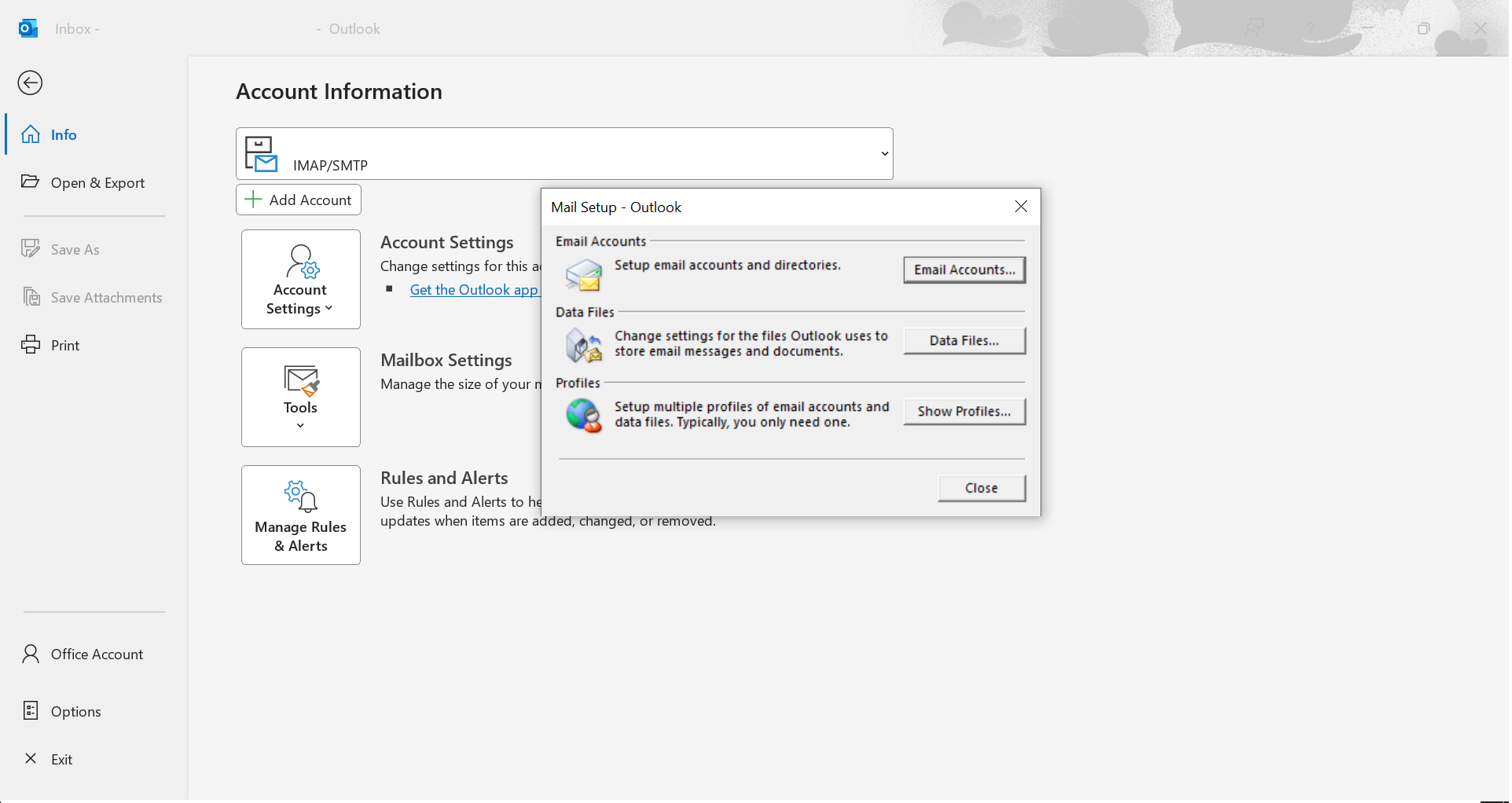Follow the Get the Outlook app link
1512x803 pixels.
pyautogui.click(x=474, y=290)
